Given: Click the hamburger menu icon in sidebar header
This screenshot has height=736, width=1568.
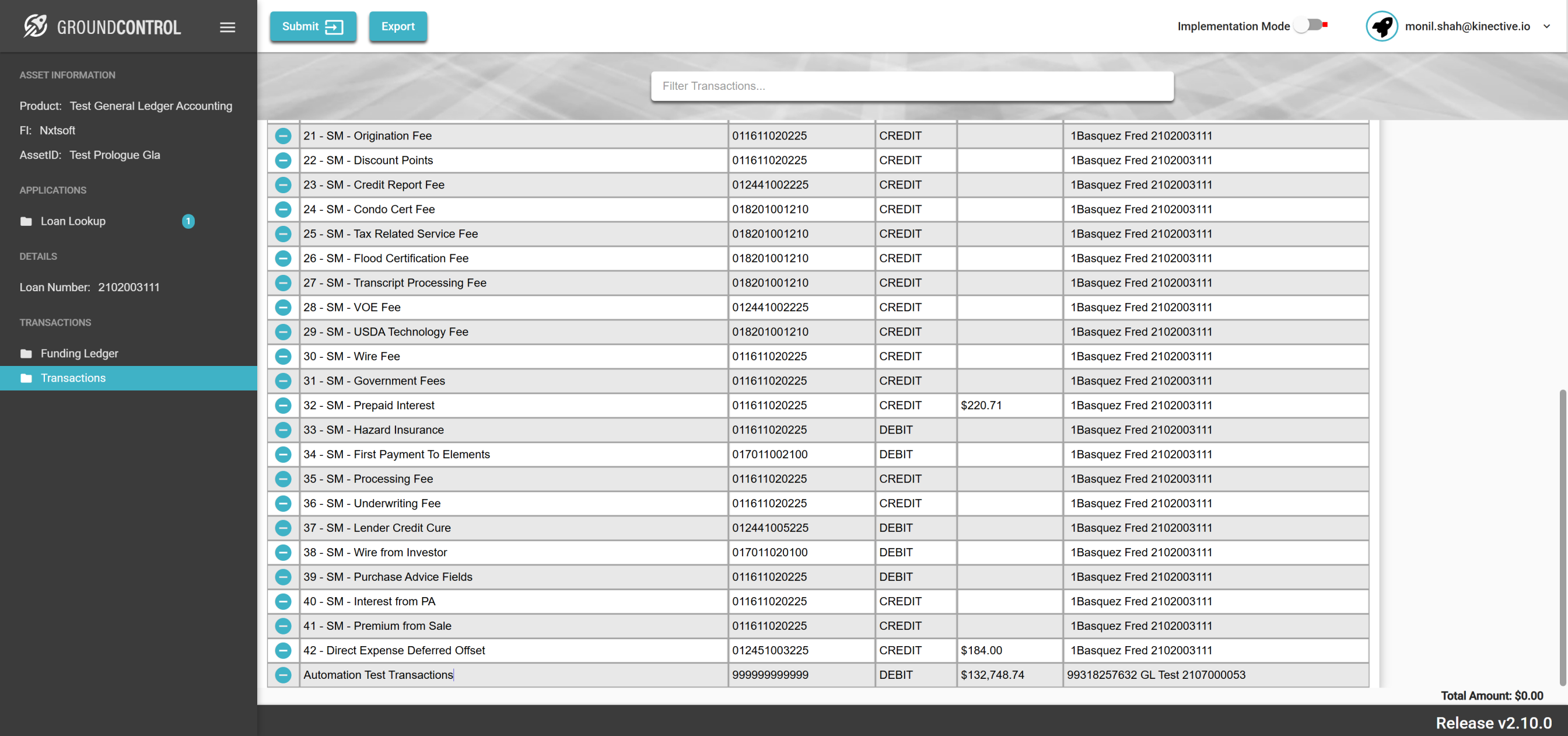Looking at the screenshot, I should point(227,27).
